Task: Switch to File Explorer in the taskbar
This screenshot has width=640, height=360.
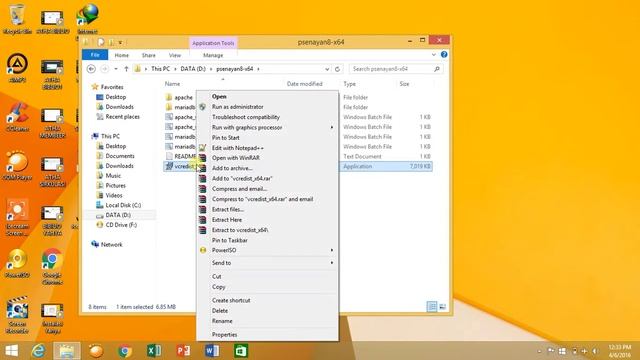Action: [x=67, y=351]
